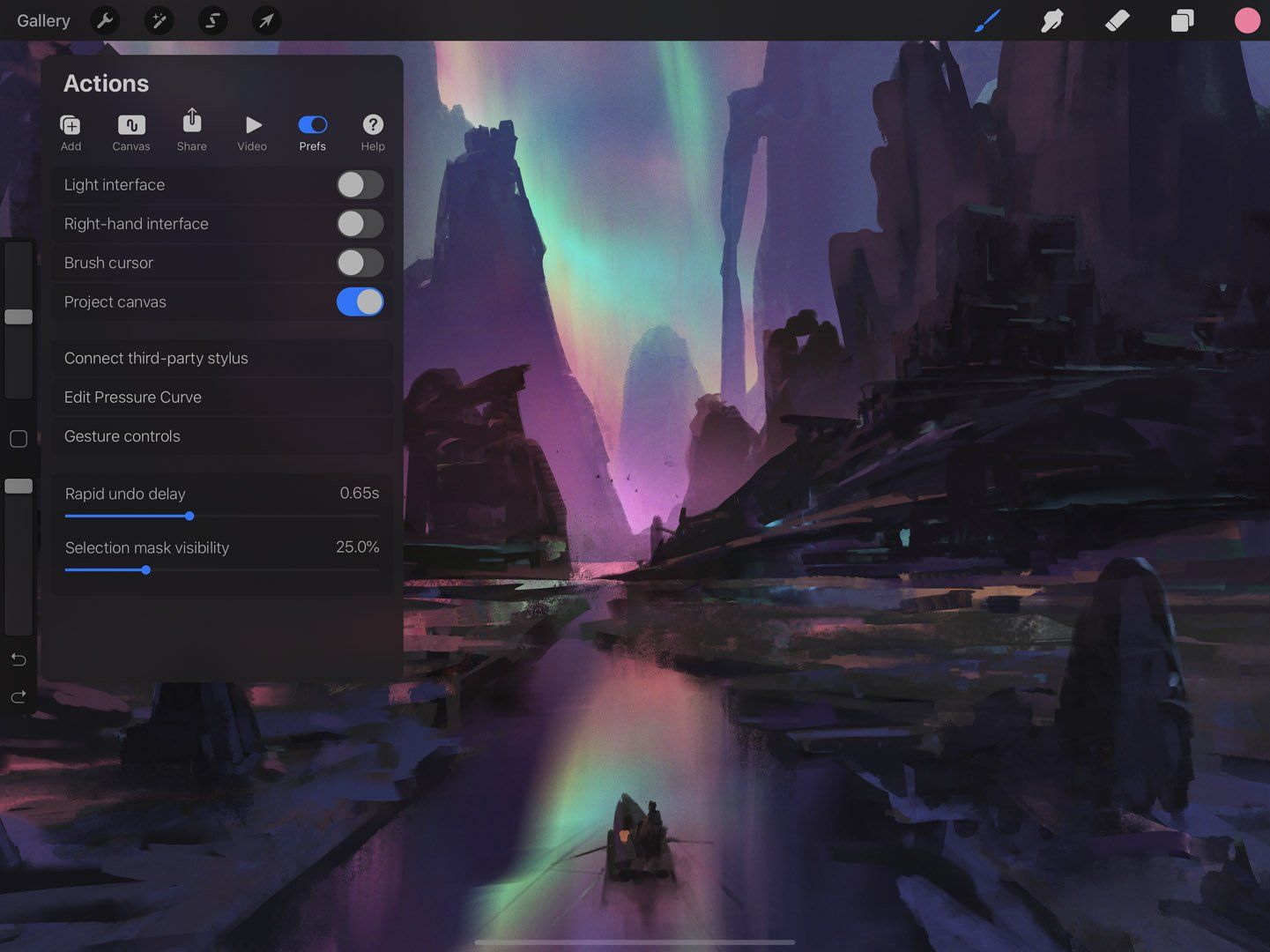Click the Actions wrench icon
This screenshot has height=952, width=1270.
pyautogui.click(x=106, y=20)
